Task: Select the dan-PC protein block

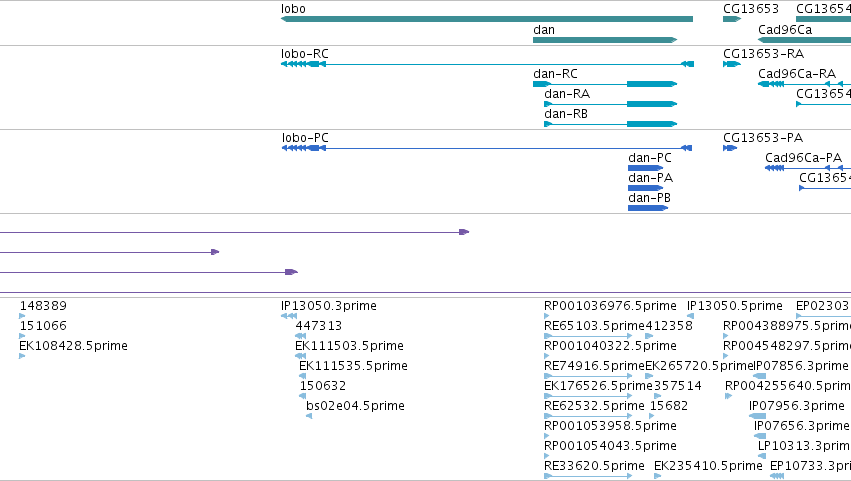Action: pos(645,168)
